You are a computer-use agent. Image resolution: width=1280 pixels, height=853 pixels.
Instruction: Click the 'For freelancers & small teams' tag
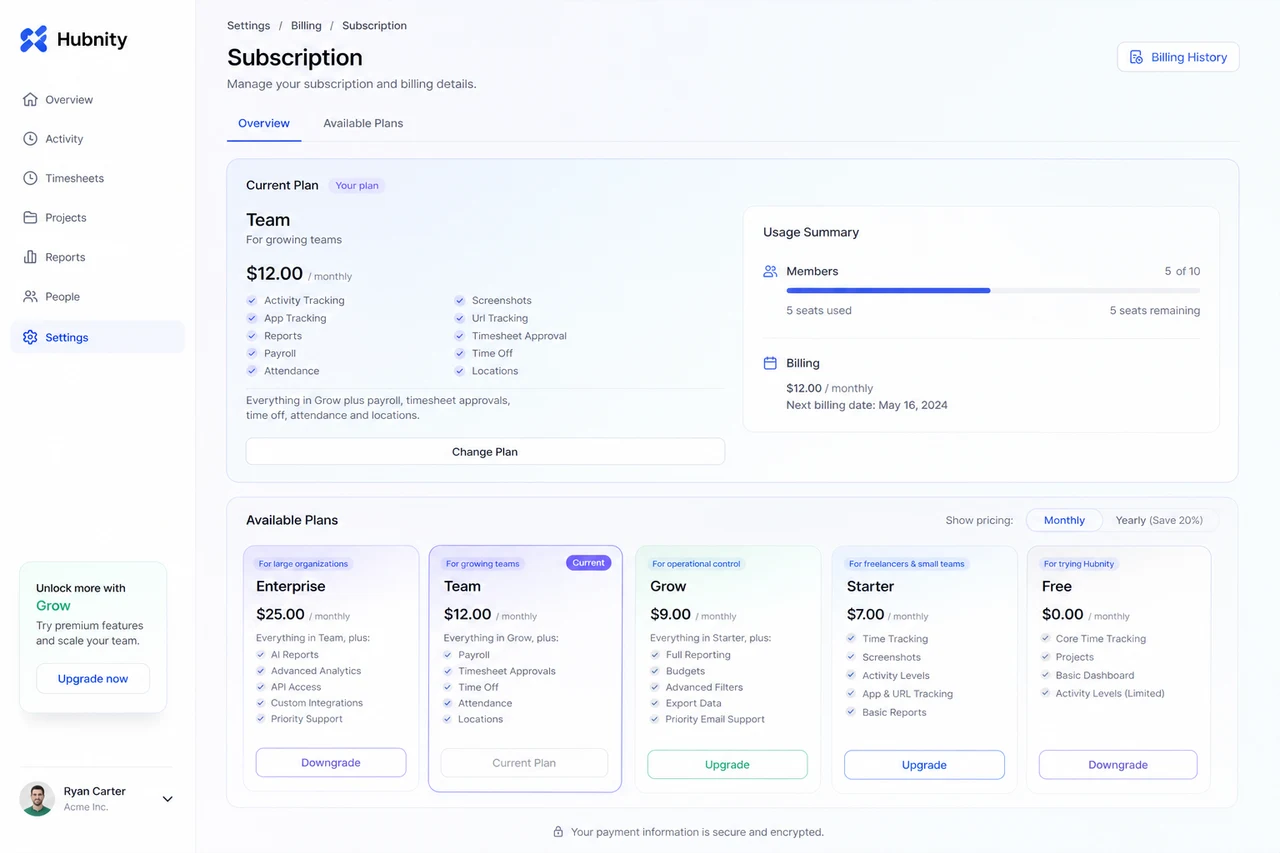coord(907,564)
